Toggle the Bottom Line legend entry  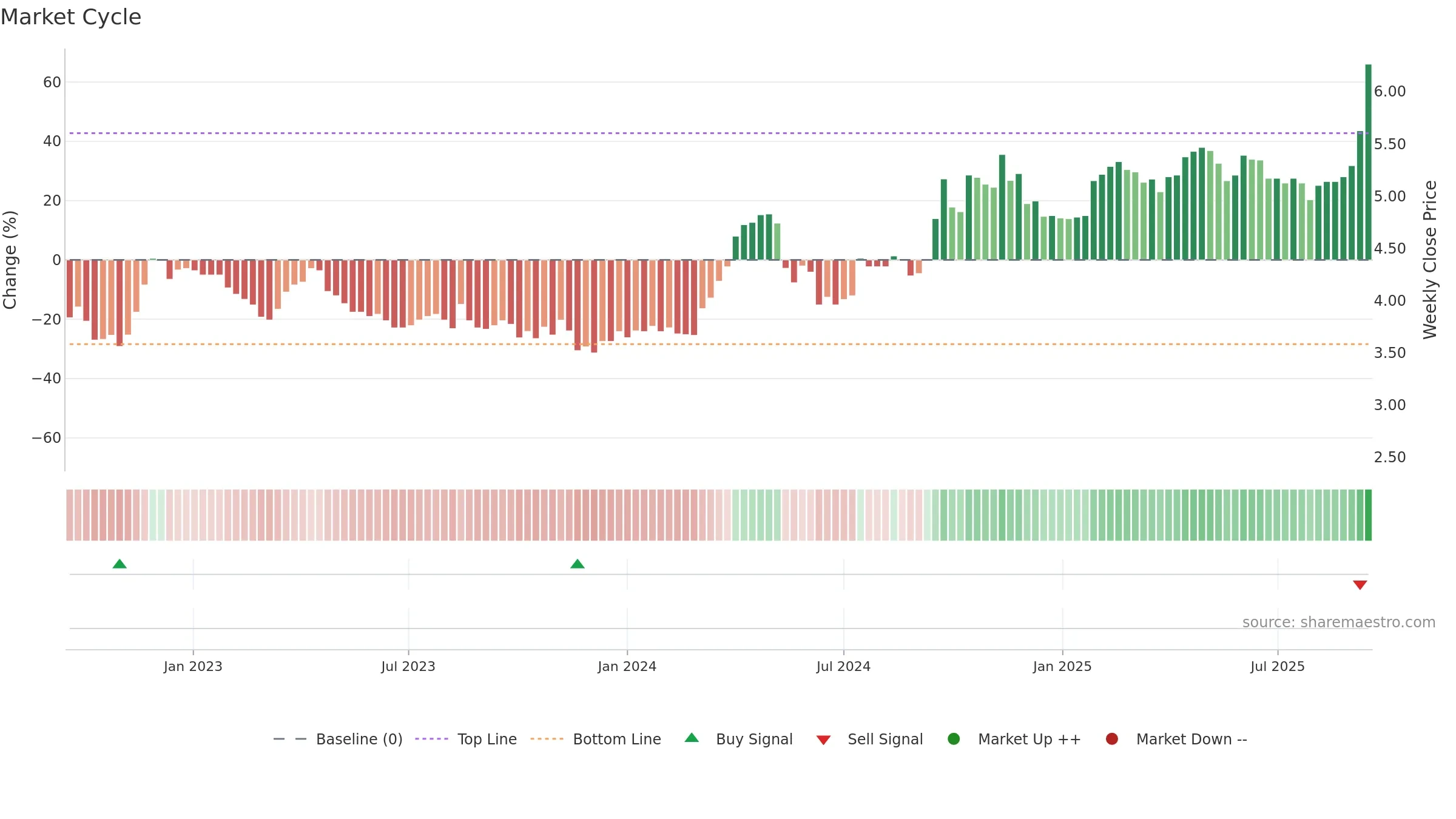coord(596,739)
